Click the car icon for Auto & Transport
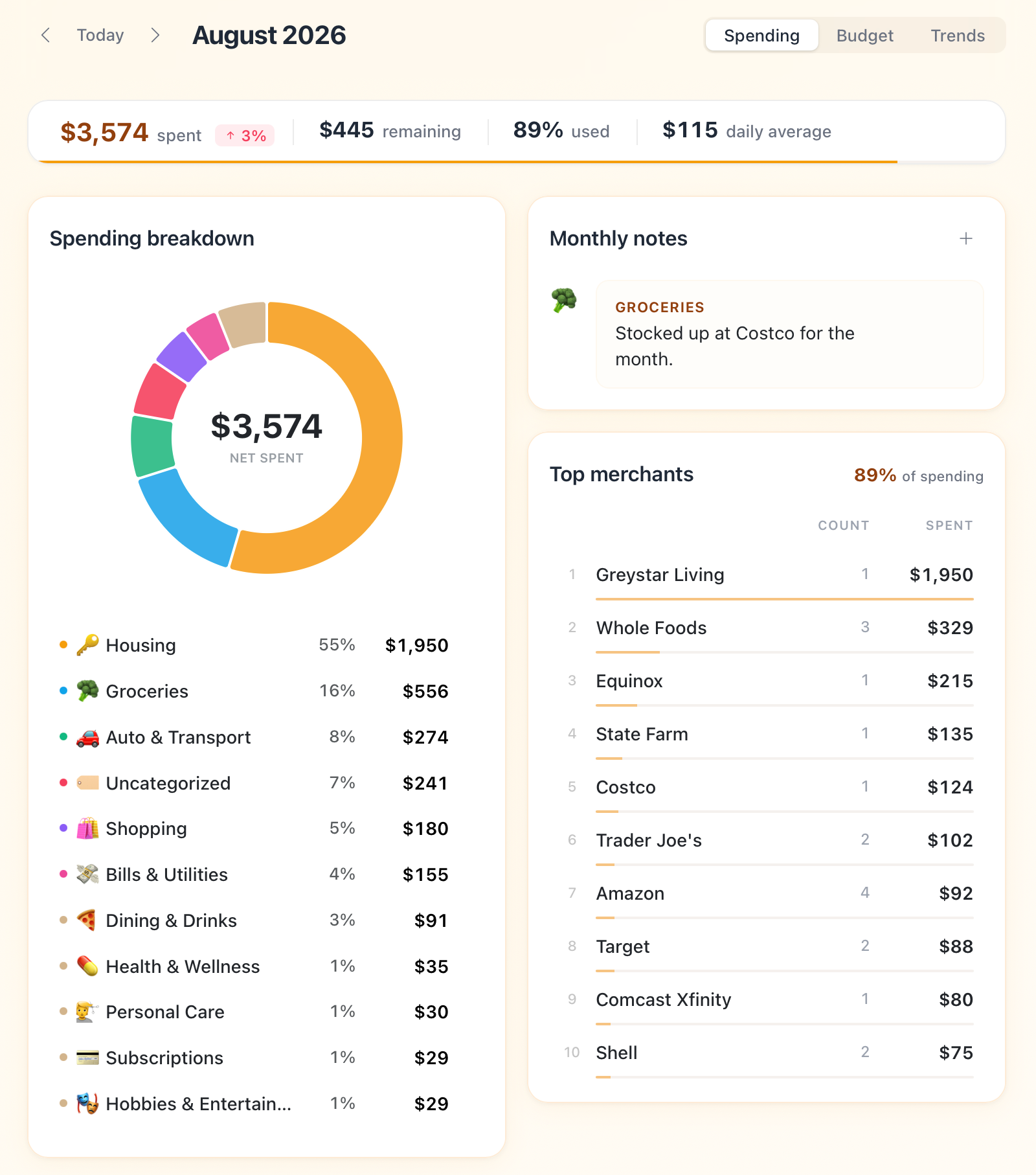1036x1175 pixels. [87, 737]
